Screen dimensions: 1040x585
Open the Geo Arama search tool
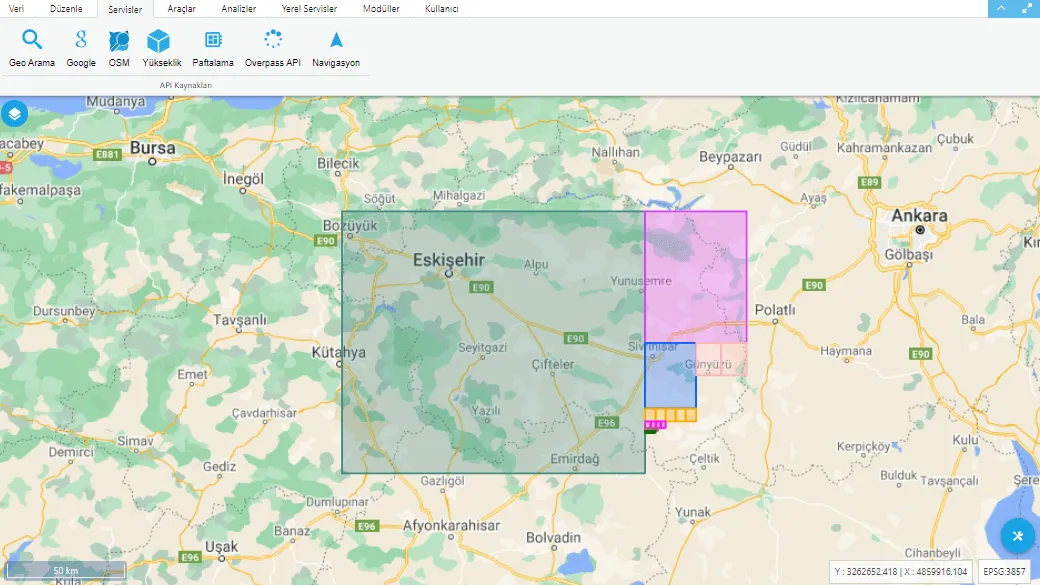point(32,48)
